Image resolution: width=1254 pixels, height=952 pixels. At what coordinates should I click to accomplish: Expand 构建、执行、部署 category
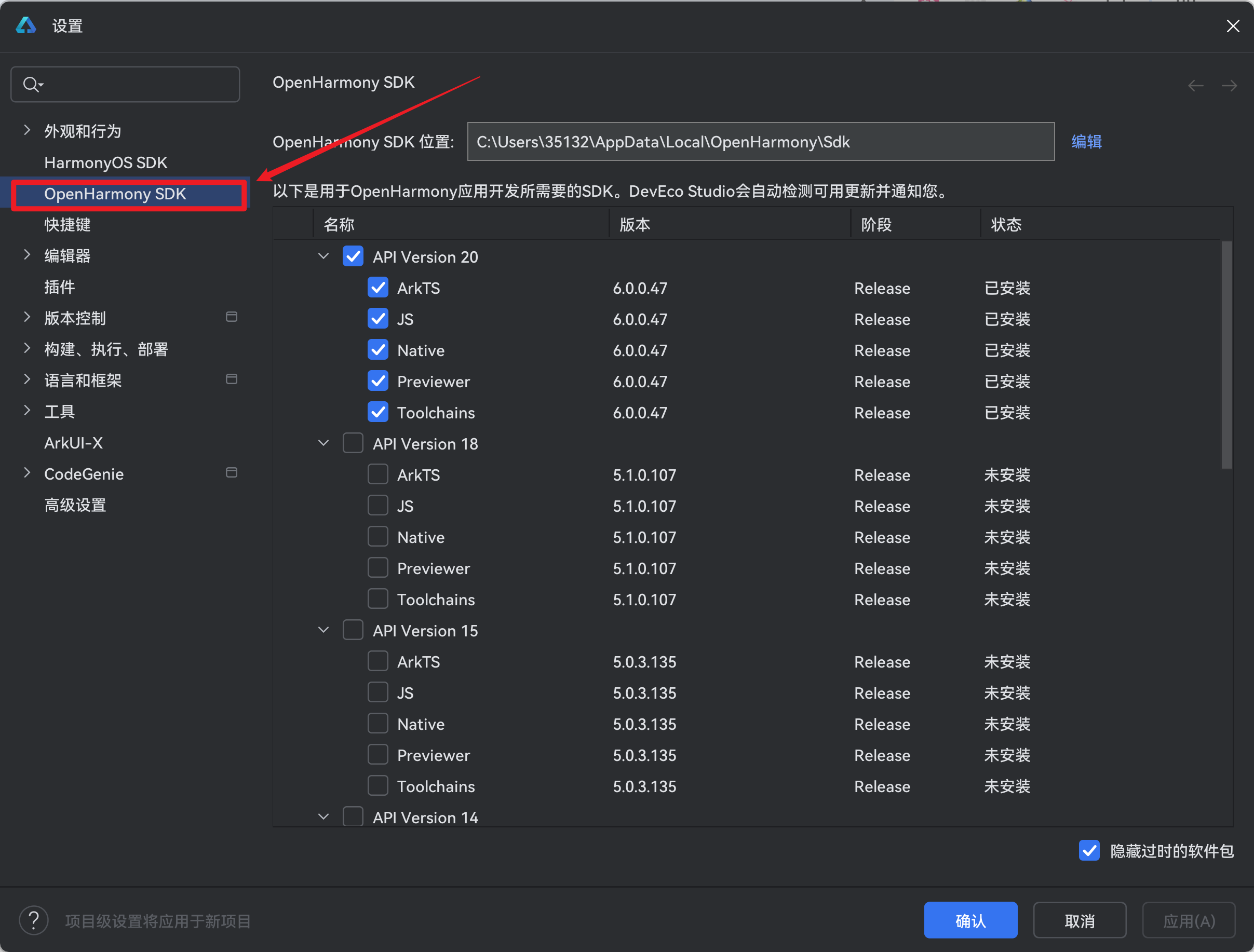coord(26,348)
